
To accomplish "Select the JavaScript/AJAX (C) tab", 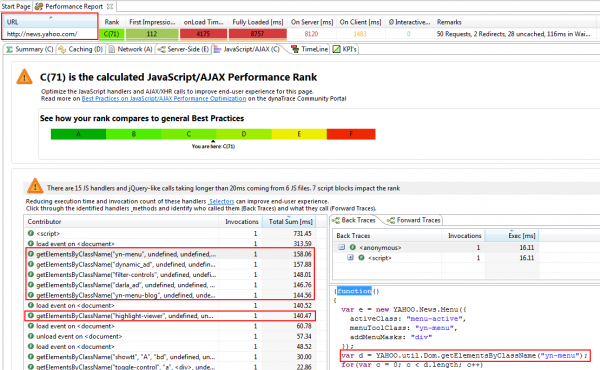I will pos(247,49).
